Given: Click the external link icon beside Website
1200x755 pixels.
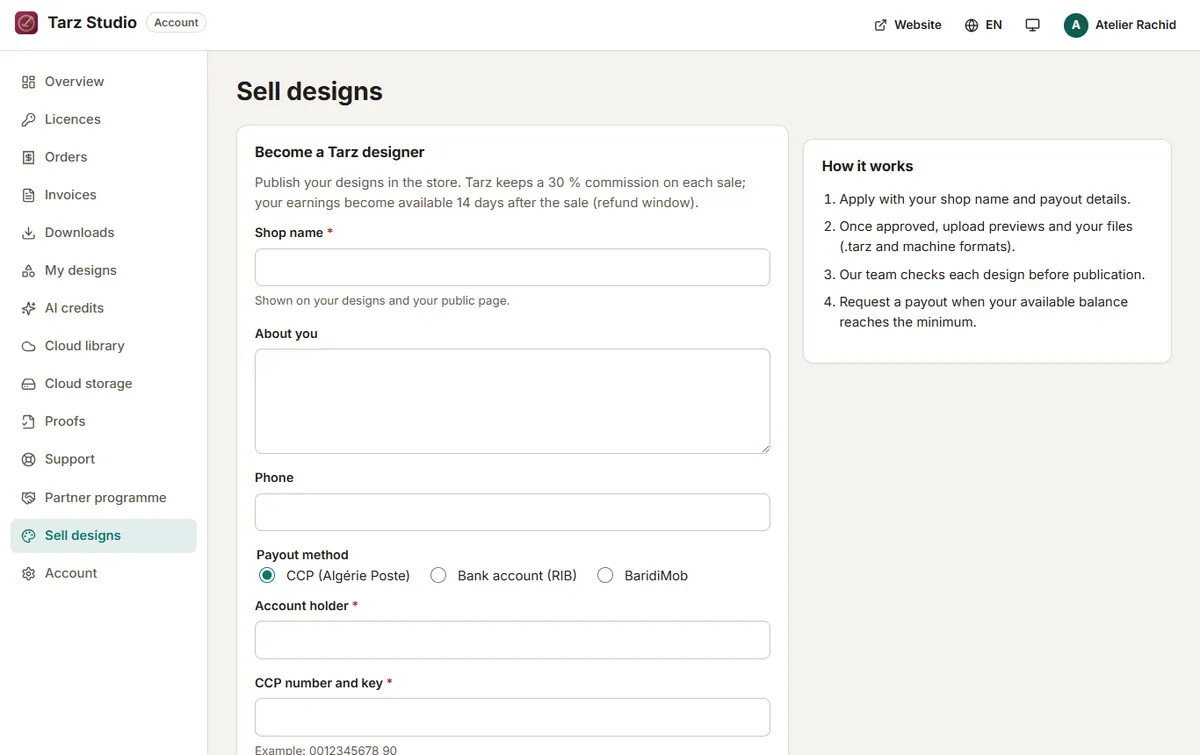Looking at the screenshot, I should pos(881,25).
